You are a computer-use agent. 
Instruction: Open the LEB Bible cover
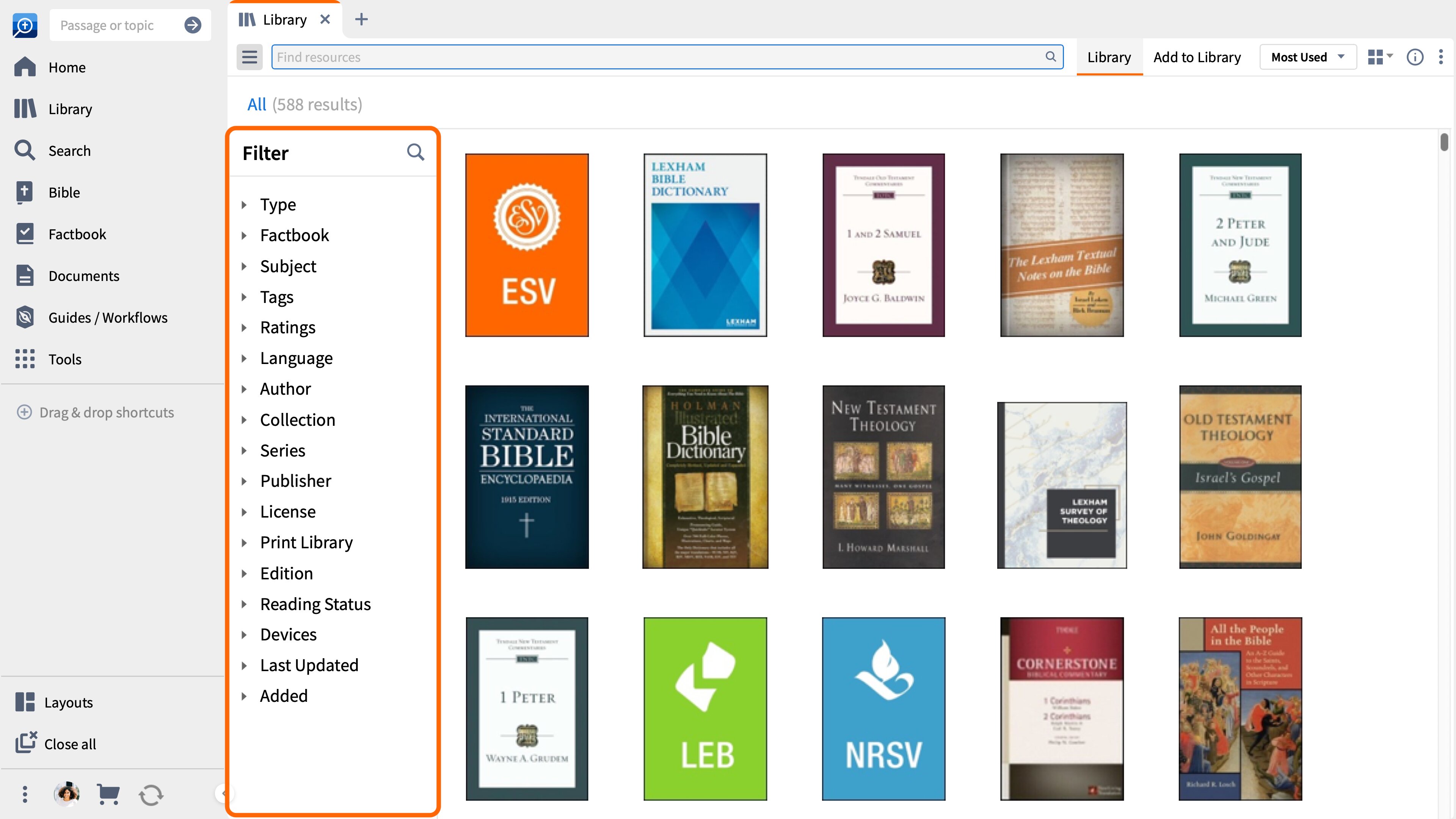705,708
